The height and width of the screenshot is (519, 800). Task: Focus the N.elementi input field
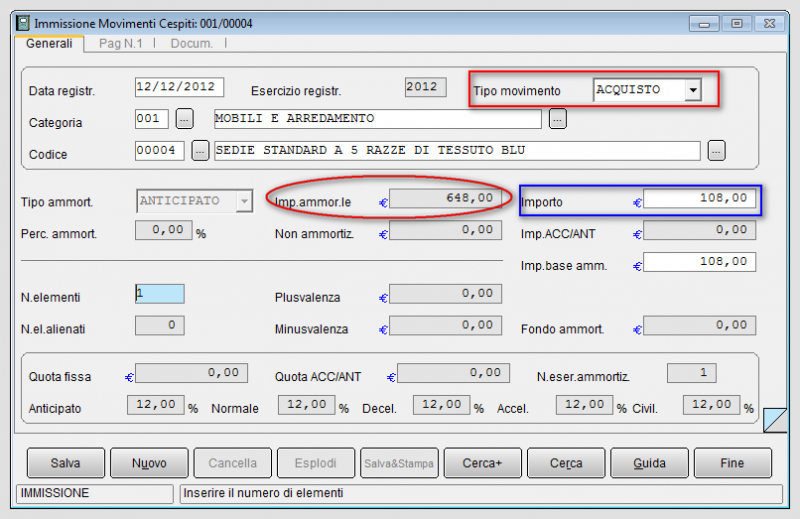[x=160, y=294]
